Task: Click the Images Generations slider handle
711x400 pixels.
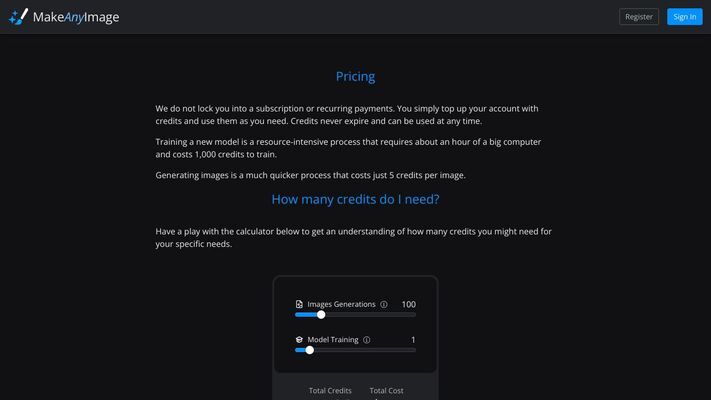Action: pyautogui.click(x=321, y=315)
